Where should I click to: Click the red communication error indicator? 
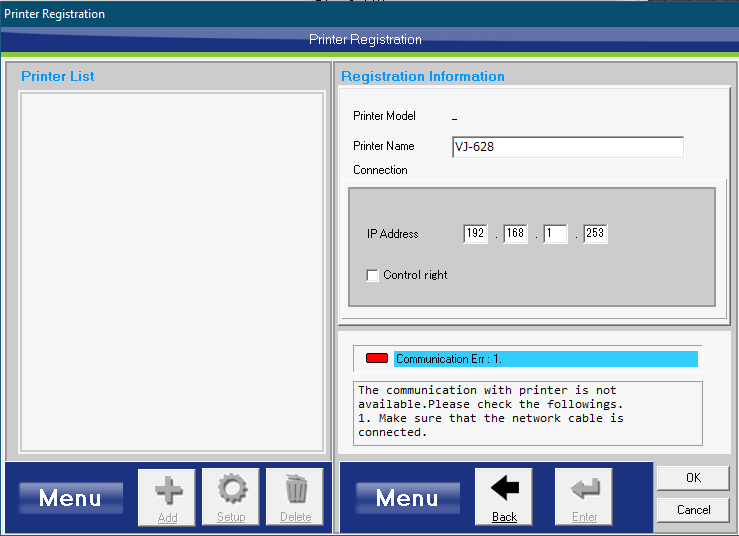377,358
